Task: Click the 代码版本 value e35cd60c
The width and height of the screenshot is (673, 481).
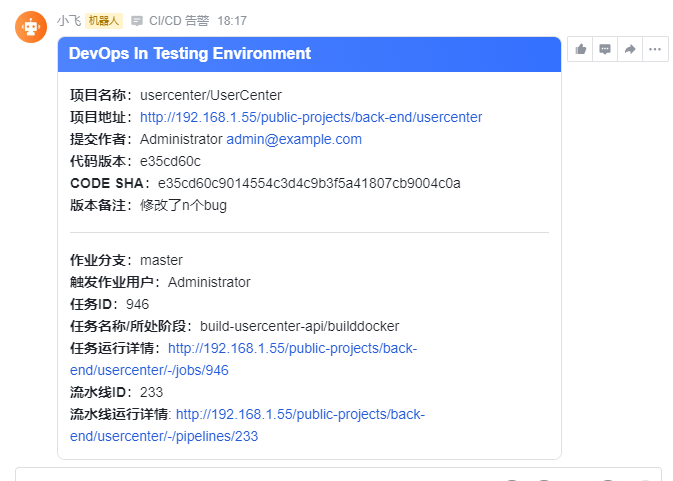Action: [170, 161]
